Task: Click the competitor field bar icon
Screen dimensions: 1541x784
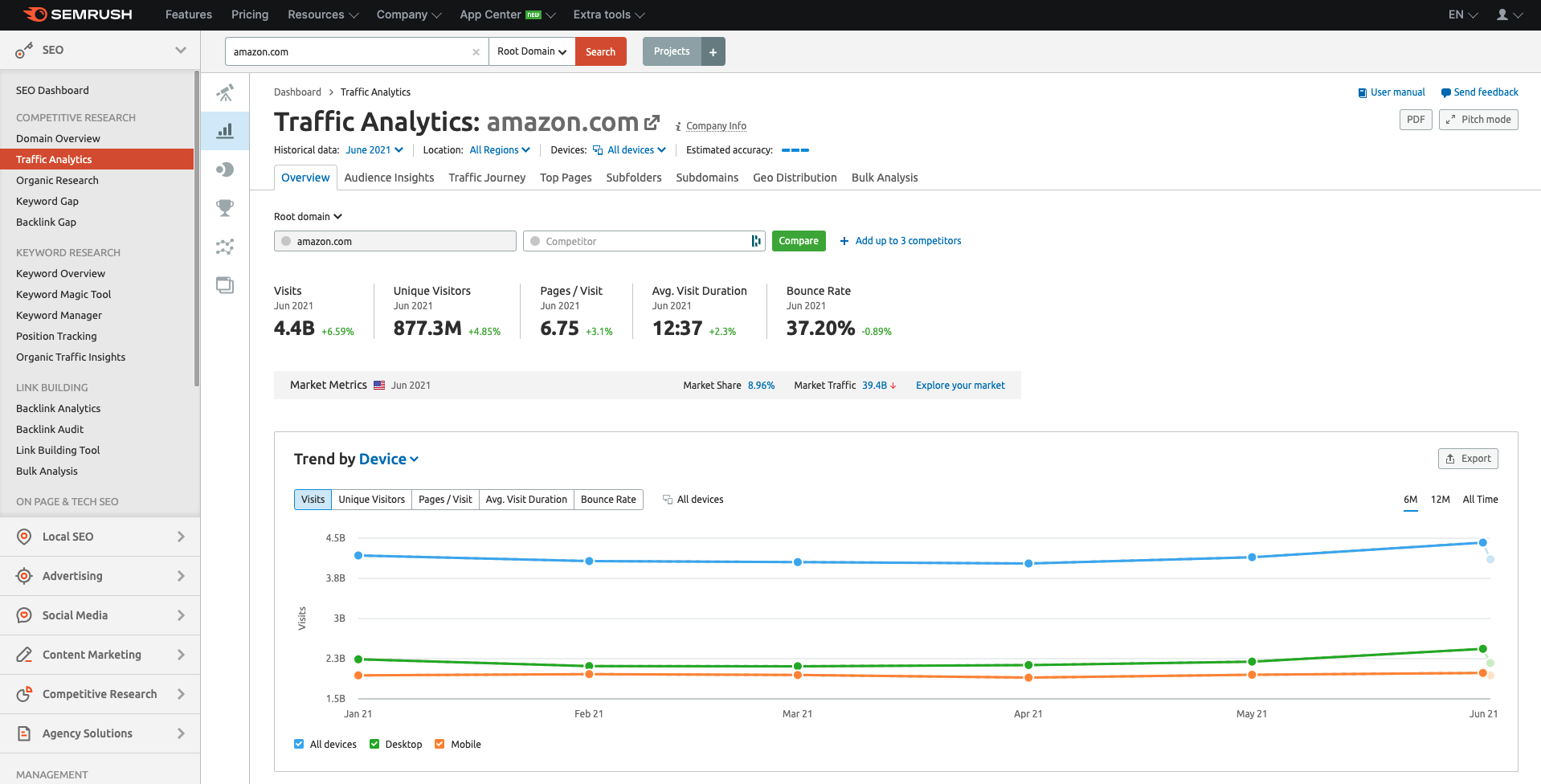Action: pyautogui.click(x=755, y=241)
